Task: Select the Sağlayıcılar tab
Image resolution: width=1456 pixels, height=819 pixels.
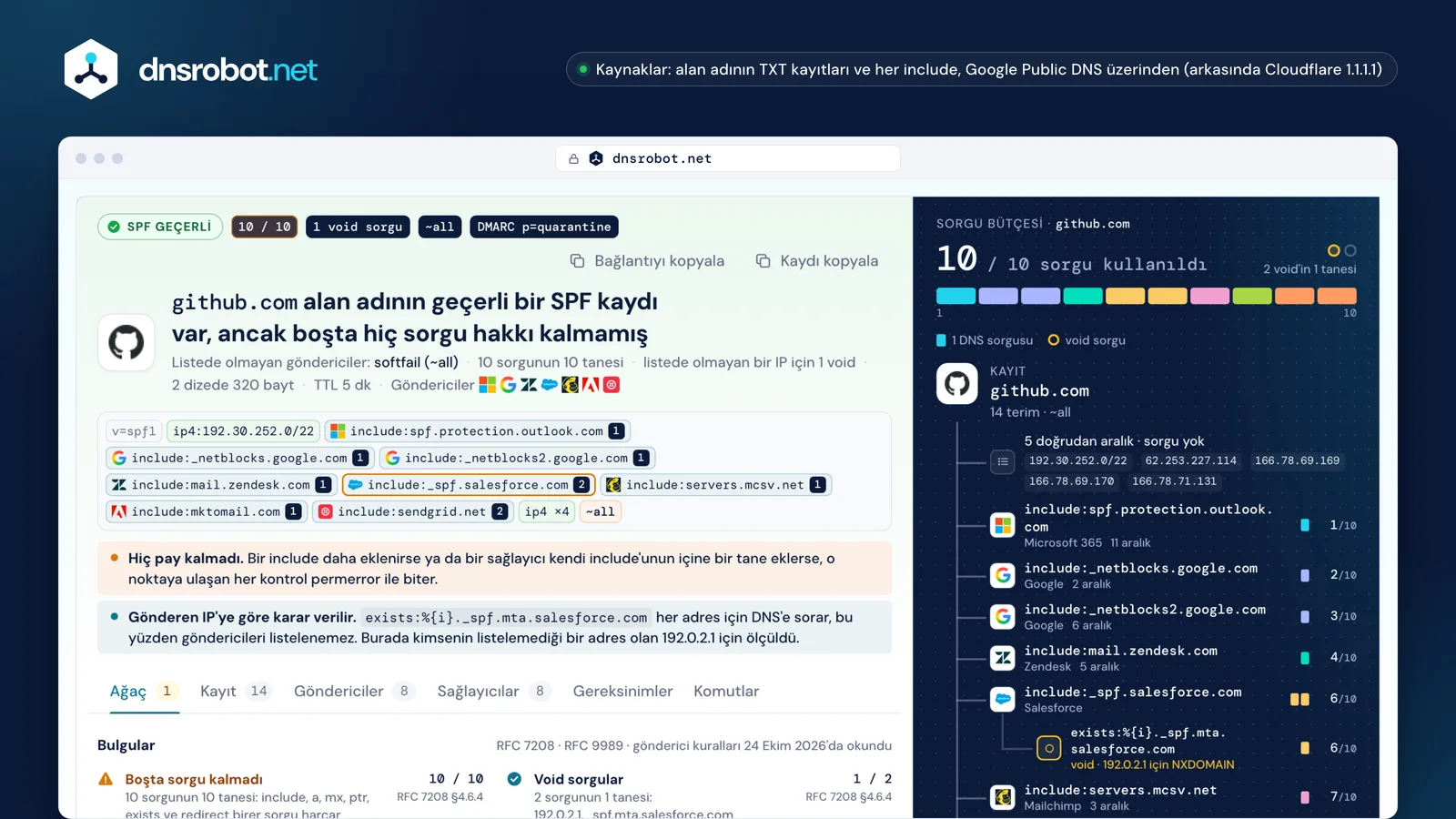Action: point(494,692)
